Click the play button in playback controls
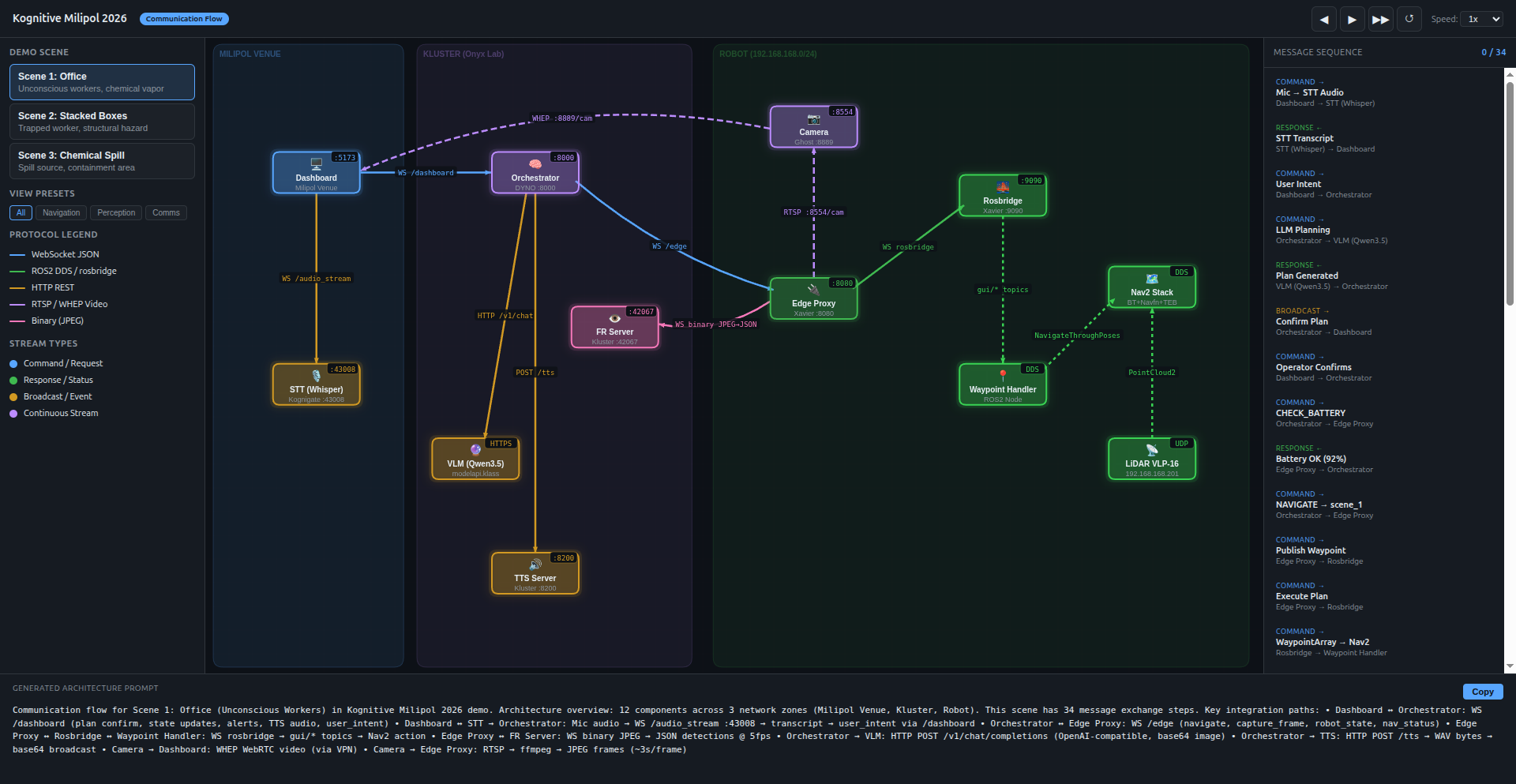 pos(1352,19)
